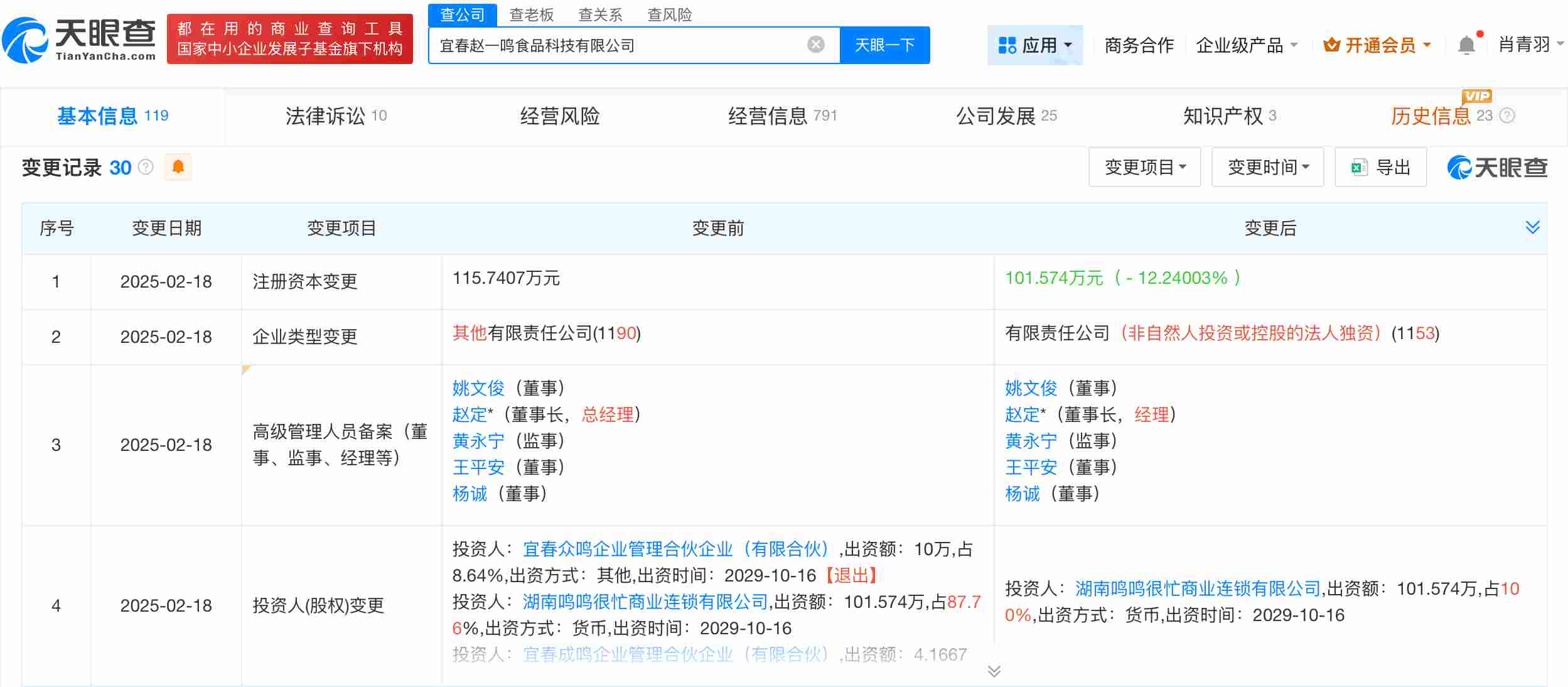Expand hidden investor details via bottom chevron

[994, 671]
